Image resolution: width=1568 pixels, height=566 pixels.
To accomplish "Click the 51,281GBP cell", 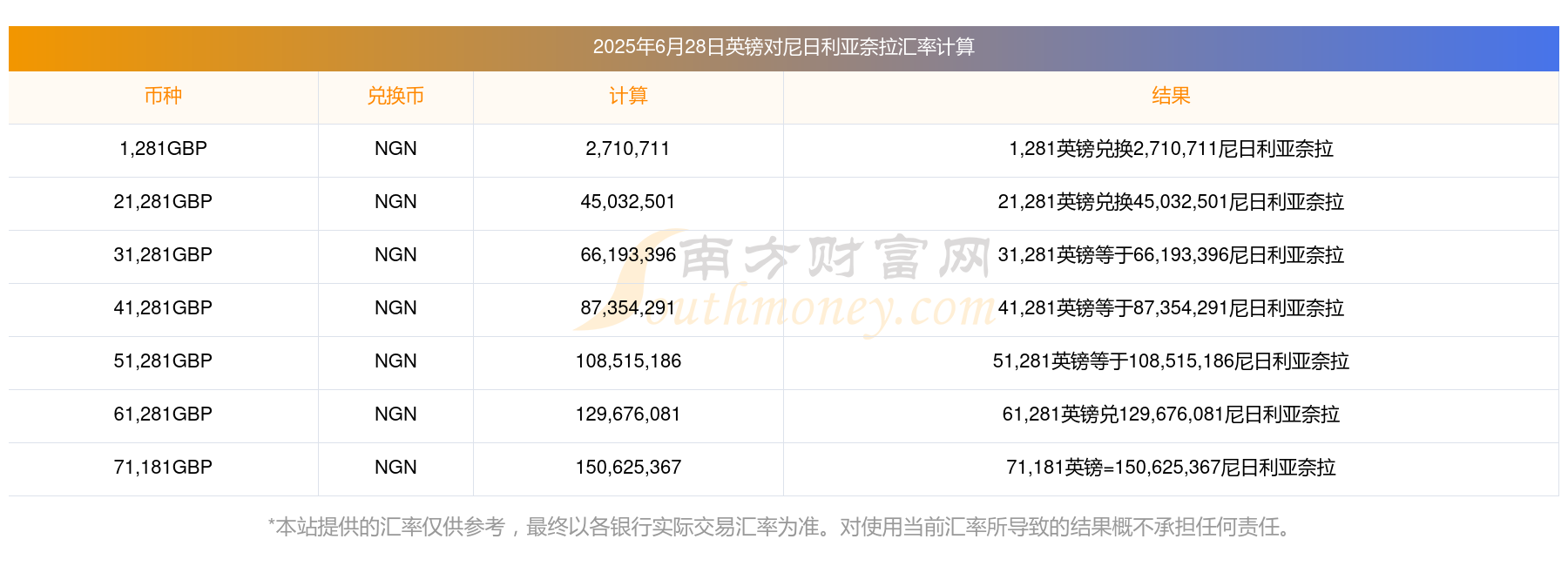I will [x=163, y=361].
